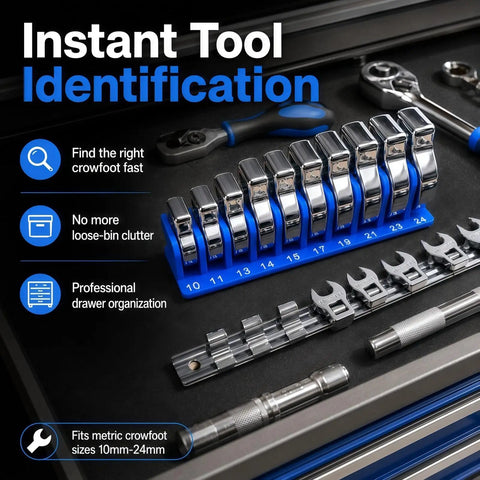The width and height of the screenshot is (480, 480).
Task: Click the white wrench icon
Action: click(x=39, y=441)
